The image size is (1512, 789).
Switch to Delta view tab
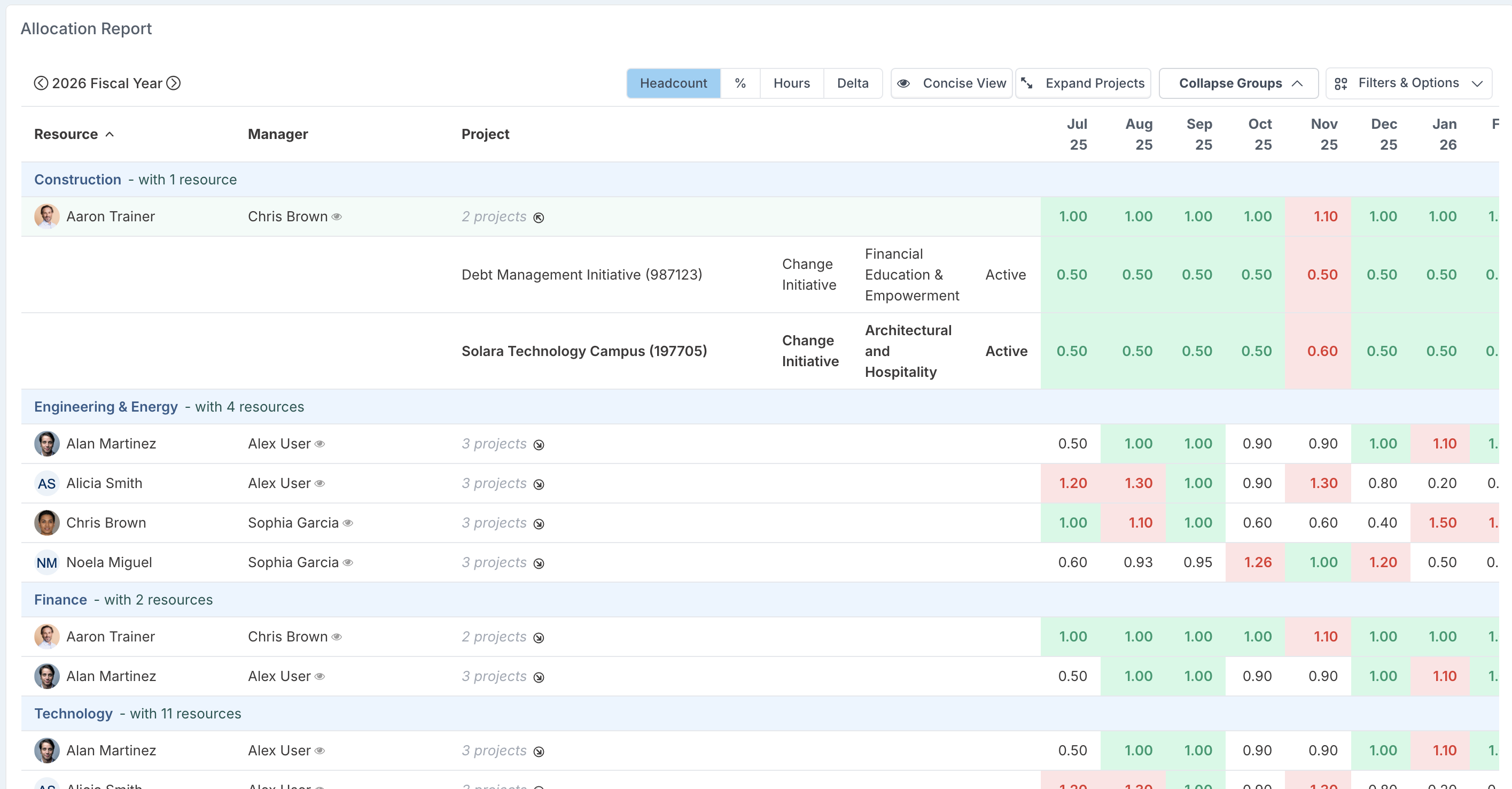click(852, 83)
